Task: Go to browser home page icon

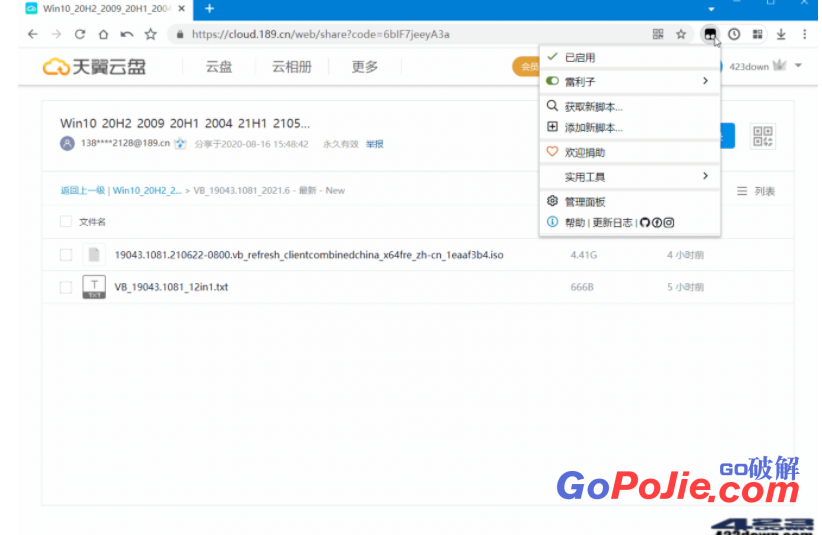Action: (103, 35)
